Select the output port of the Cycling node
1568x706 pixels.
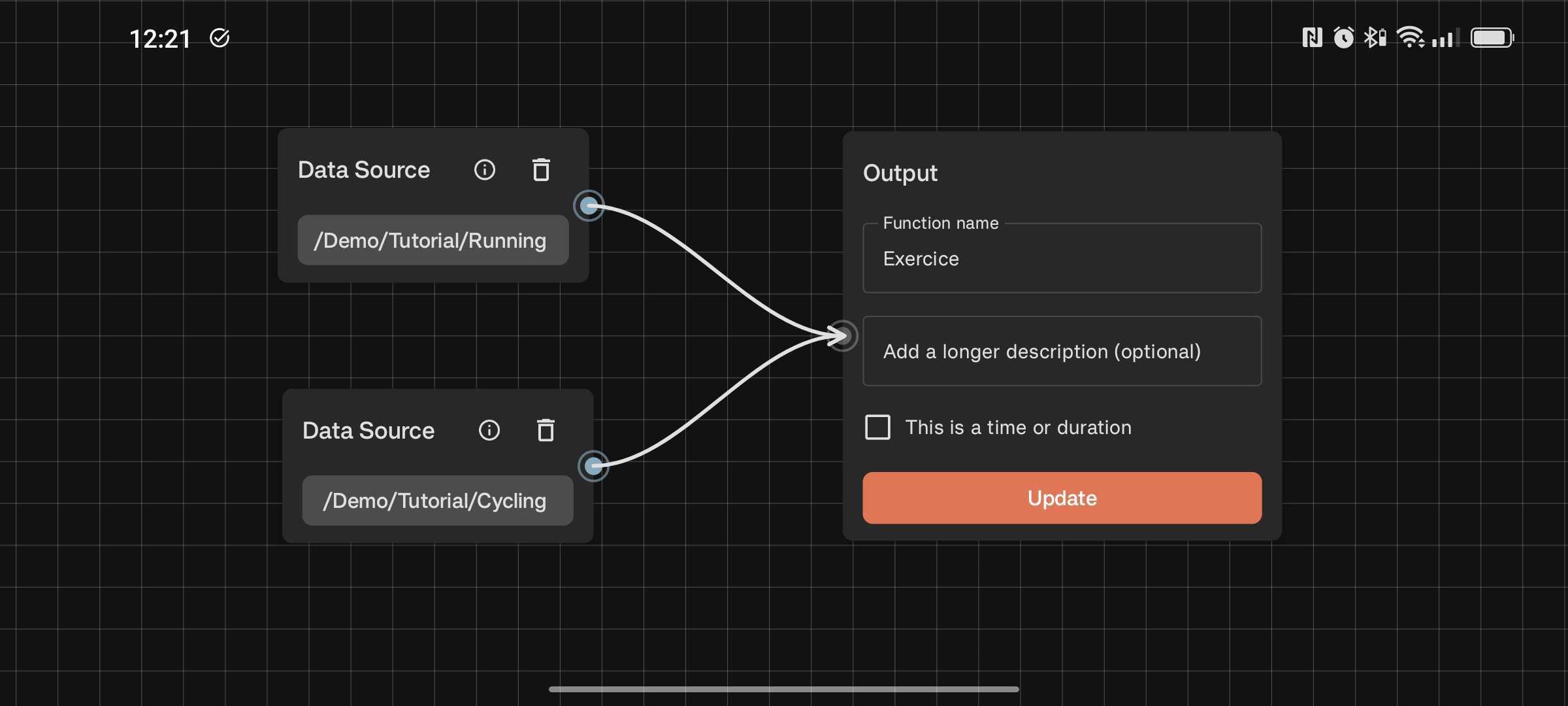coord(594,467)
